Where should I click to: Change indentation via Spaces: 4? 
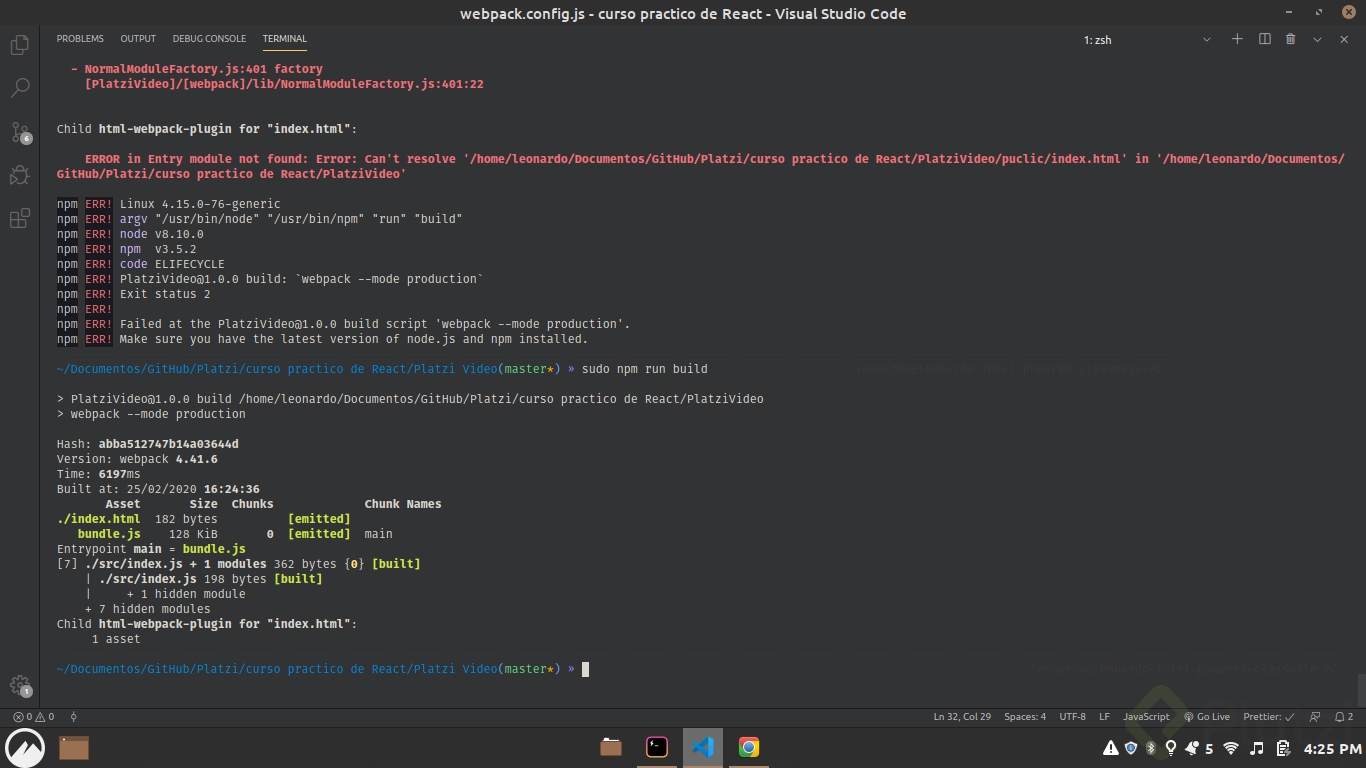(x=1025, y=717)
